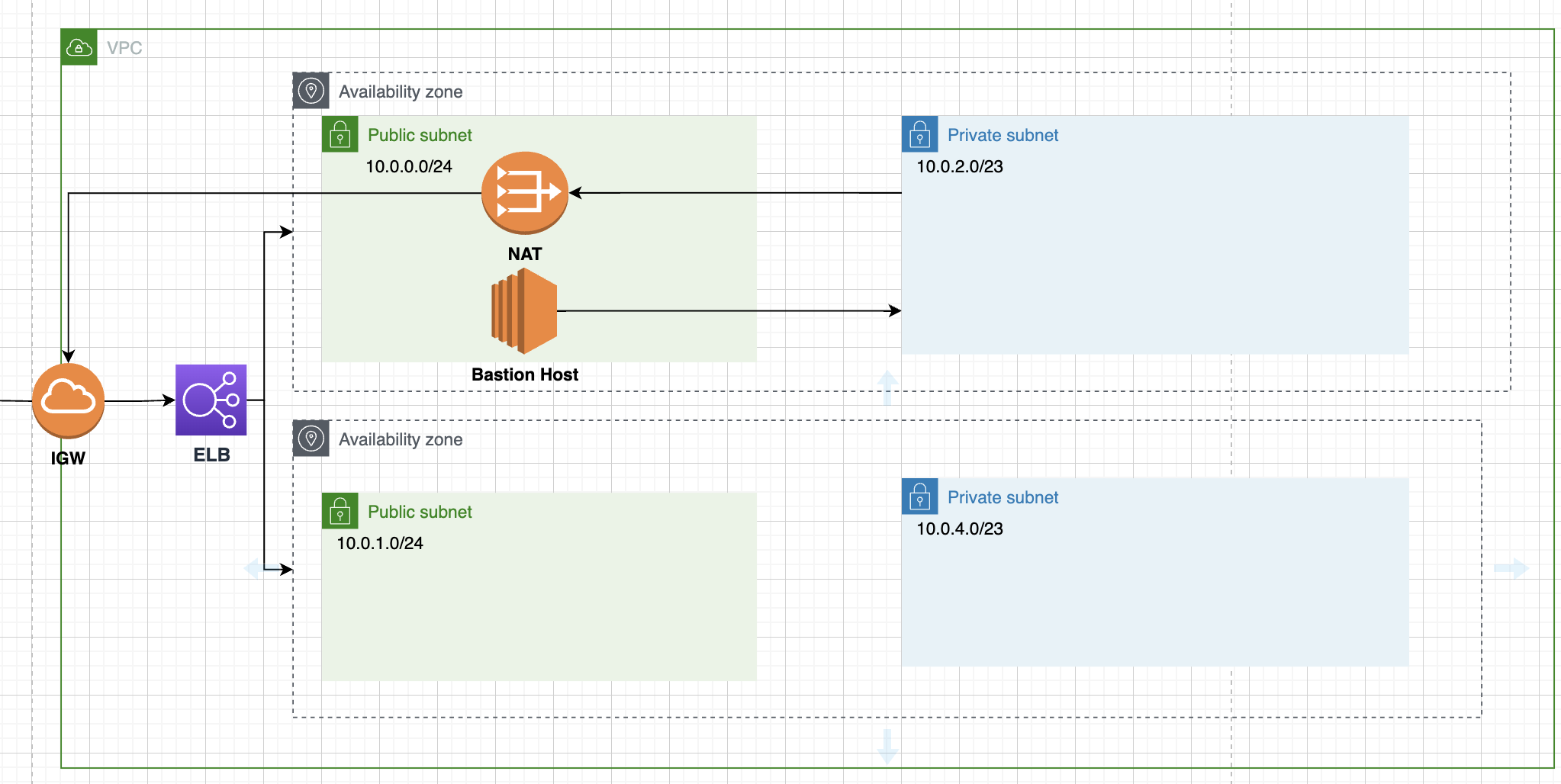Select the arrow from private subnet to NAT
Image resolution: width=1561 pixels, height=784 pixels.
tap(735, 193)
